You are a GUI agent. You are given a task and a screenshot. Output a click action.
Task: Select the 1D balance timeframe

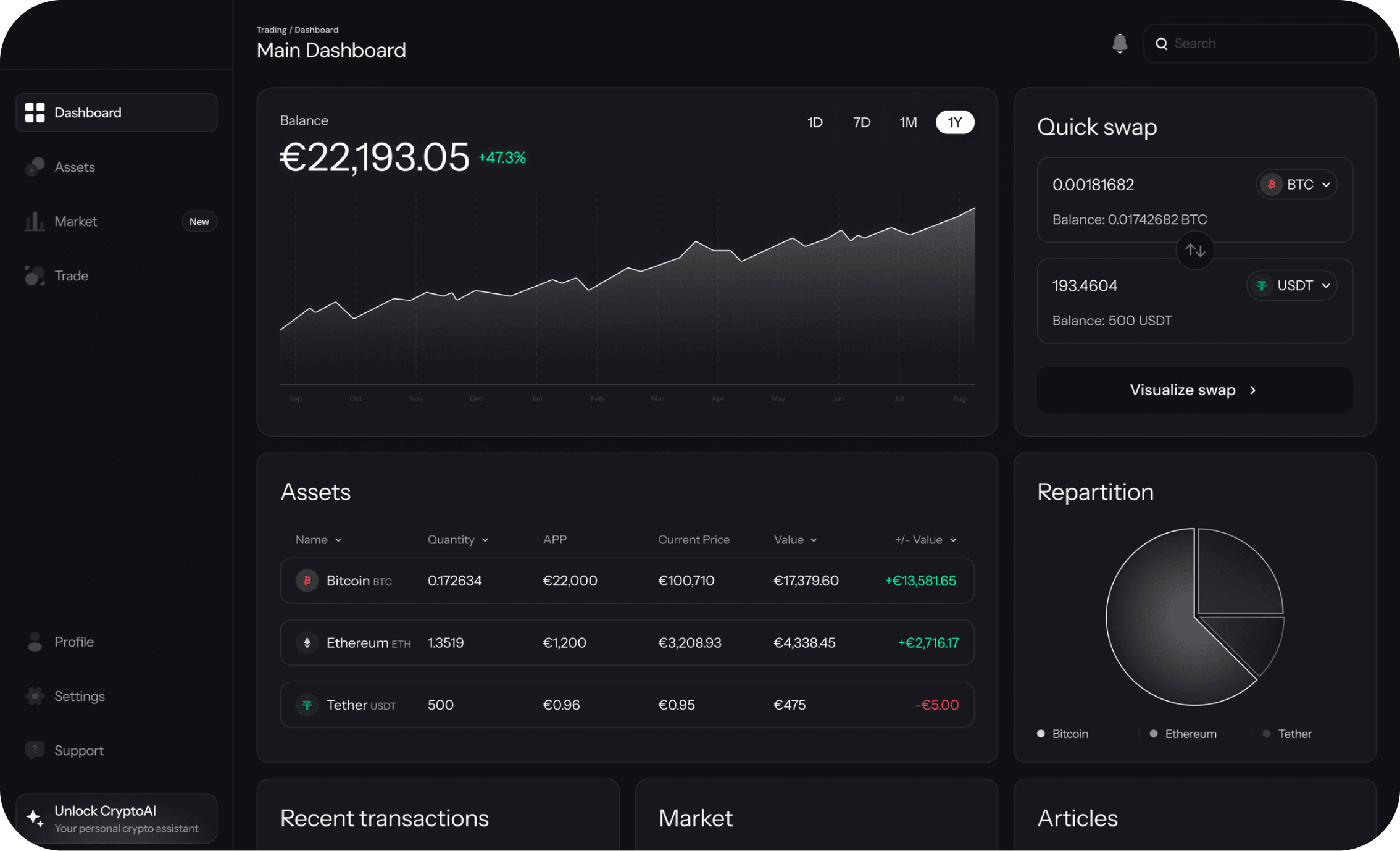point(815,122)
